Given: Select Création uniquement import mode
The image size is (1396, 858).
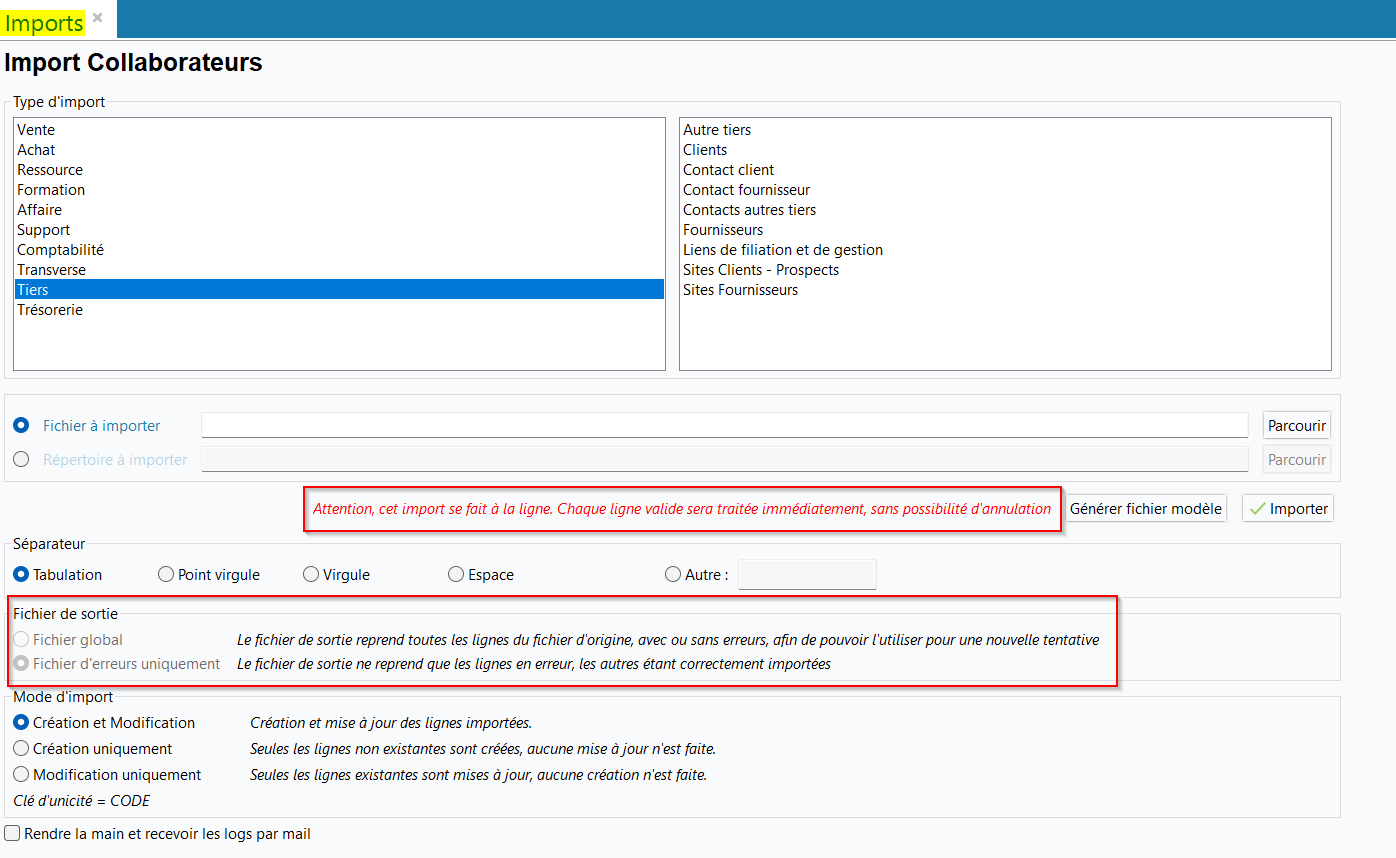Looking at the screenshot, I should (21, 748).
